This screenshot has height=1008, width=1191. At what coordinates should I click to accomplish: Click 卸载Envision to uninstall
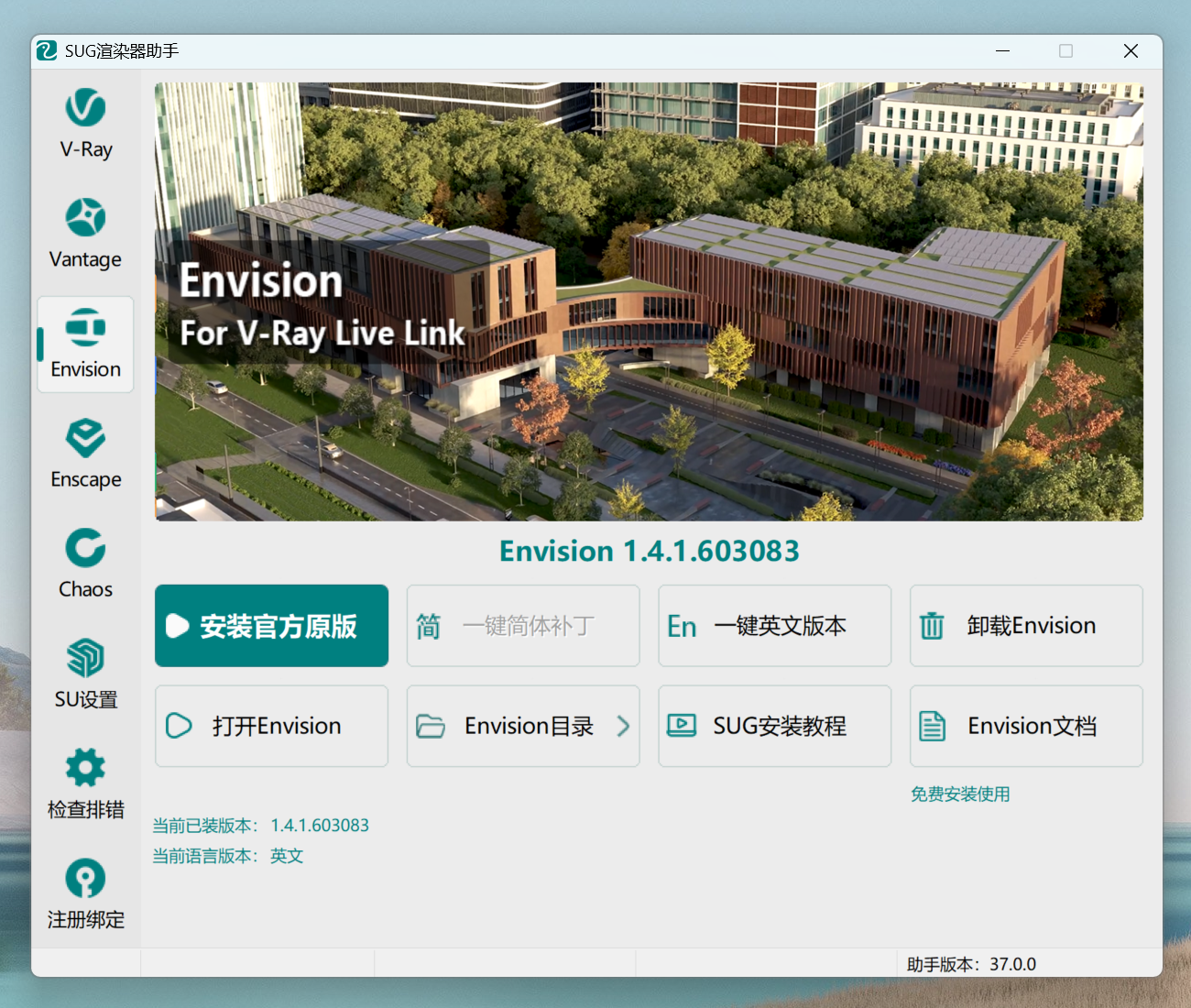pyautogui.click(x=1026, y=626)
